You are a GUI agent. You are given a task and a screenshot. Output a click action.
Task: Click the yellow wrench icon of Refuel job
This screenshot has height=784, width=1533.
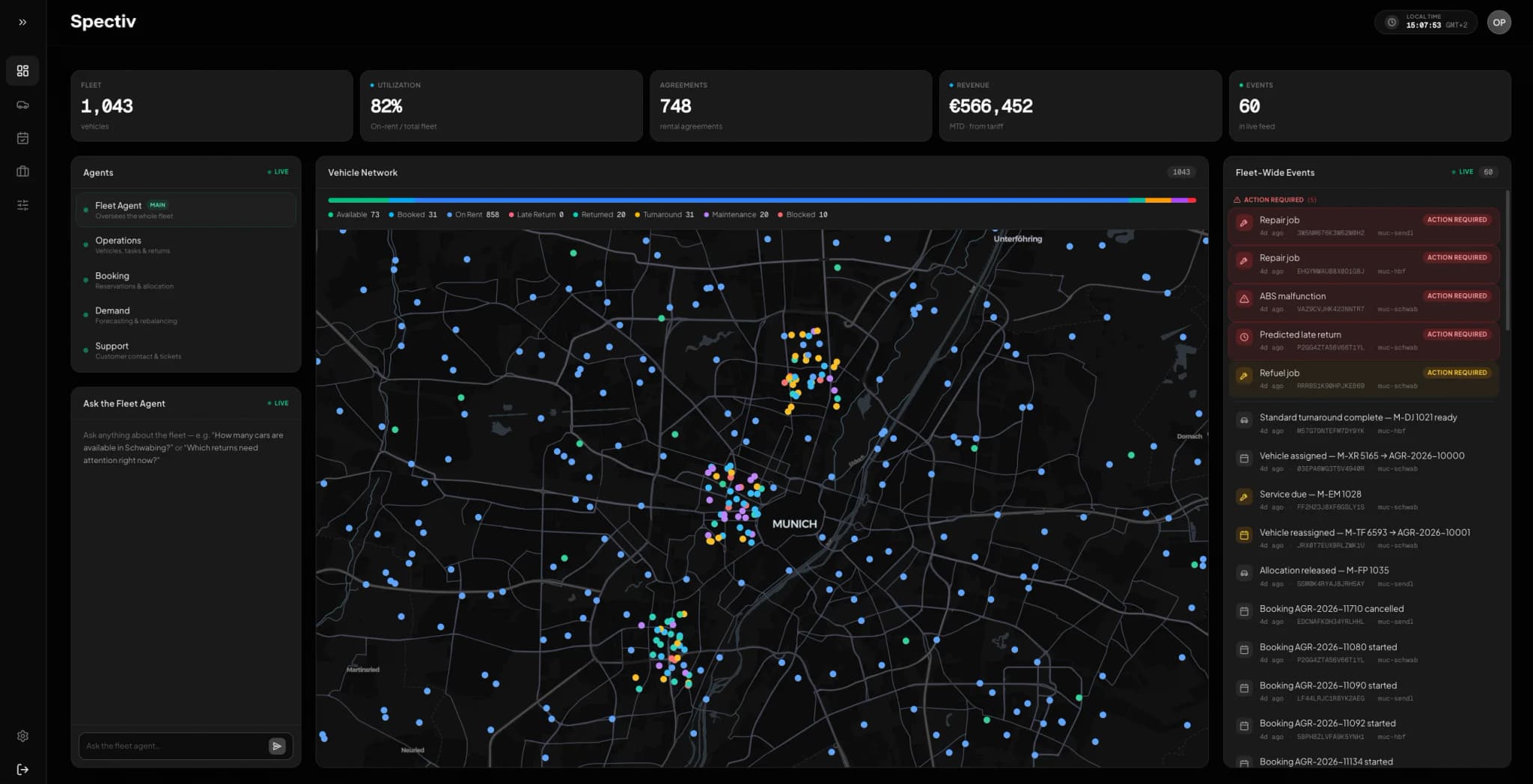1244,376
